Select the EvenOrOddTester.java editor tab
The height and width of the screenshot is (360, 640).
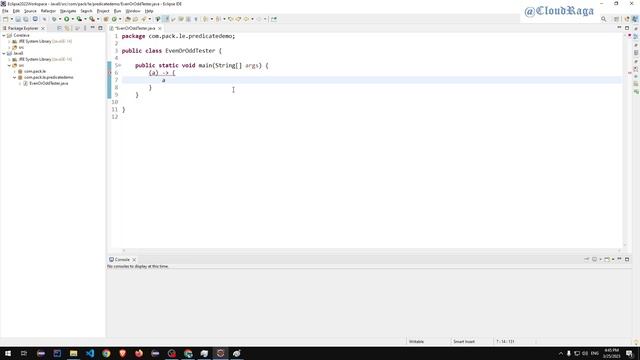[136, 28]
